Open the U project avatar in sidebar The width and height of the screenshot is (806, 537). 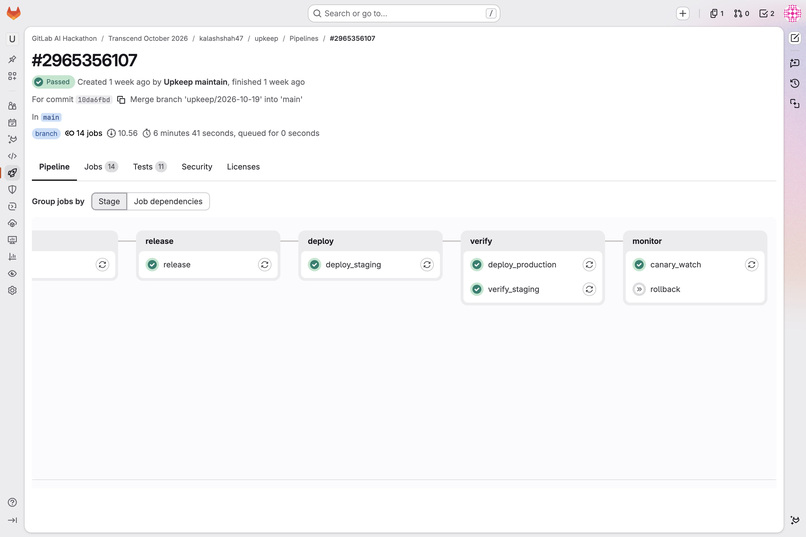click(x=12, y=39)
